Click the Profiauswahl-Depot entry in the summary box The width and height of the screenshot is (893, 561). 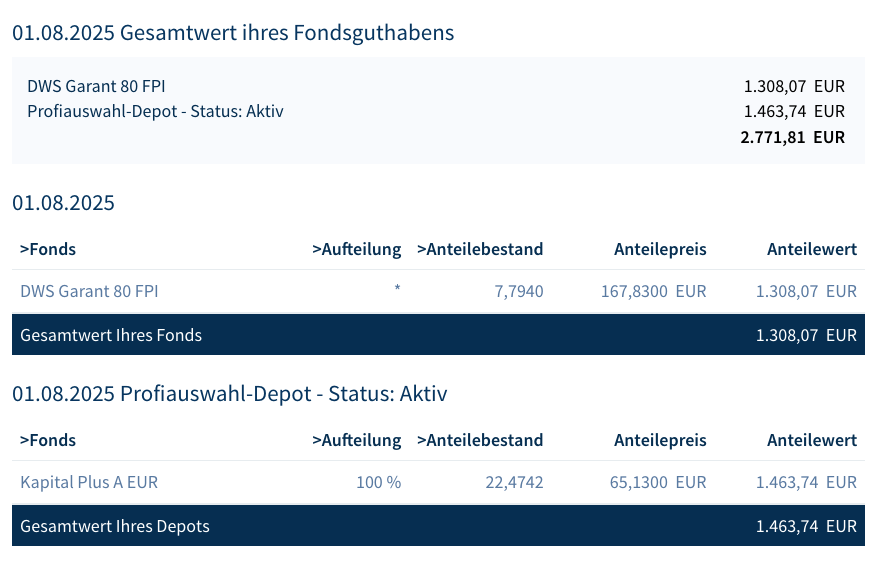(155, 111)
